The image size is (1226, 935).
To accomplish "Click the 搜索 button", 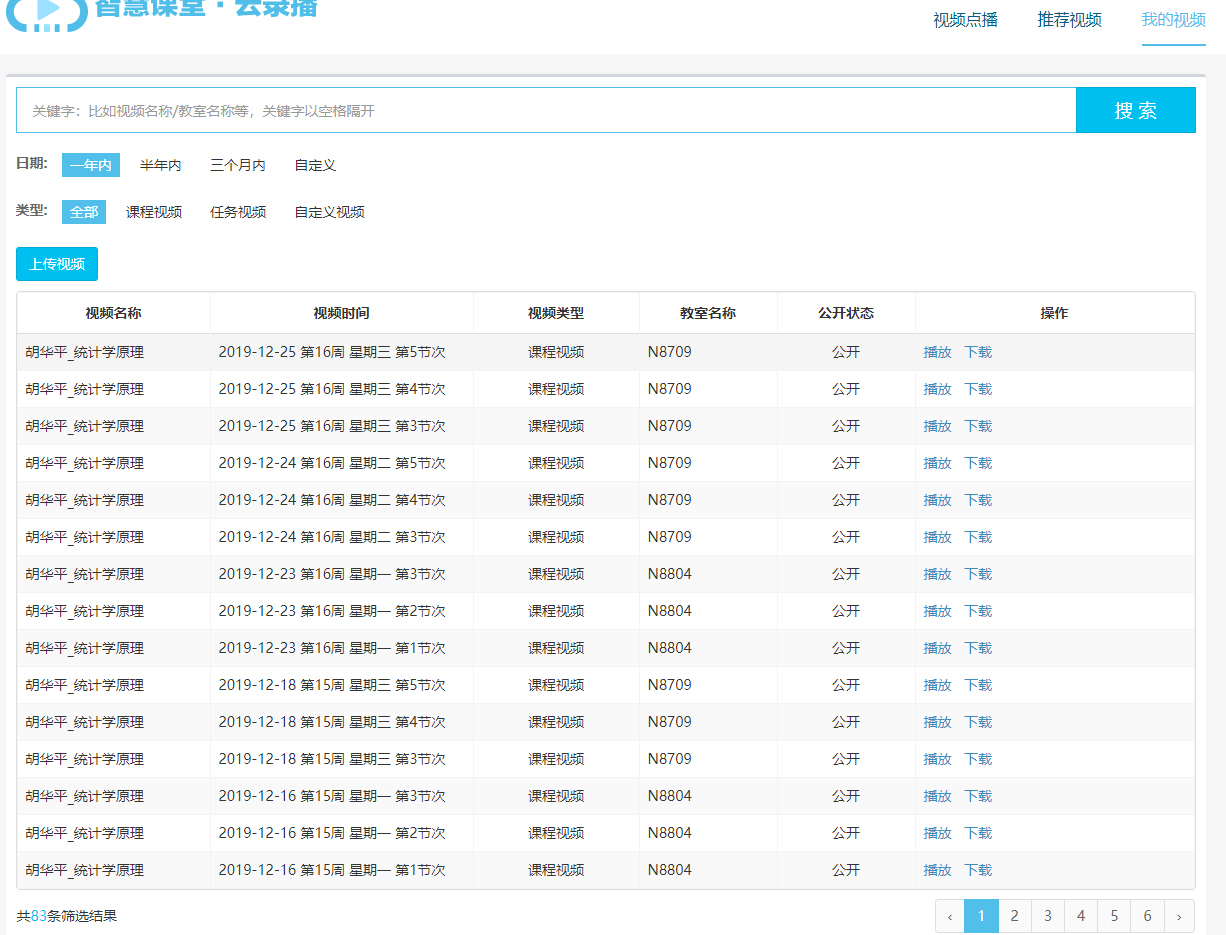I will tap(1135, 110).
